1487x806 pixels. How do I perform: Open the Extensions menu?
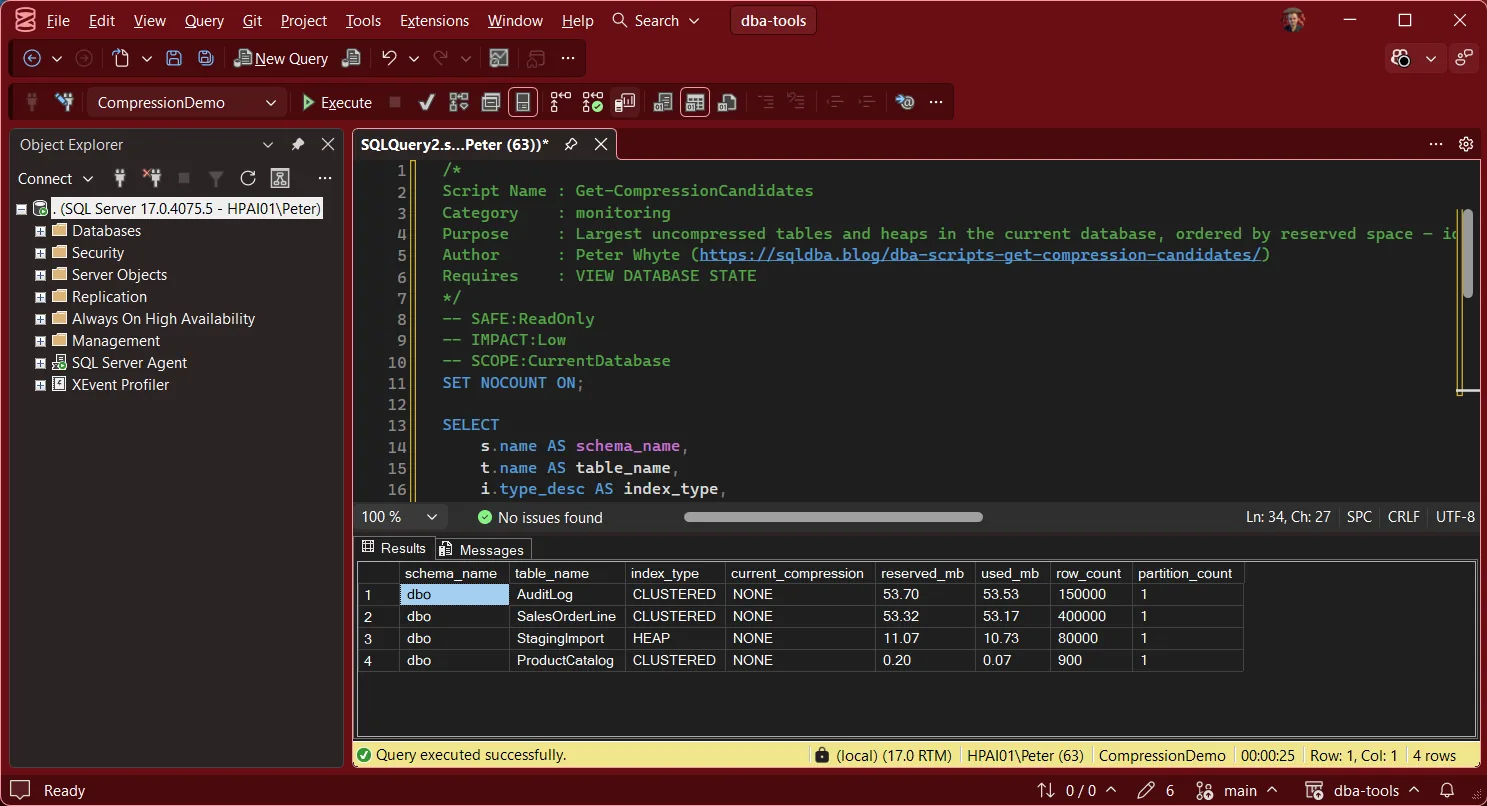point(434,20)
